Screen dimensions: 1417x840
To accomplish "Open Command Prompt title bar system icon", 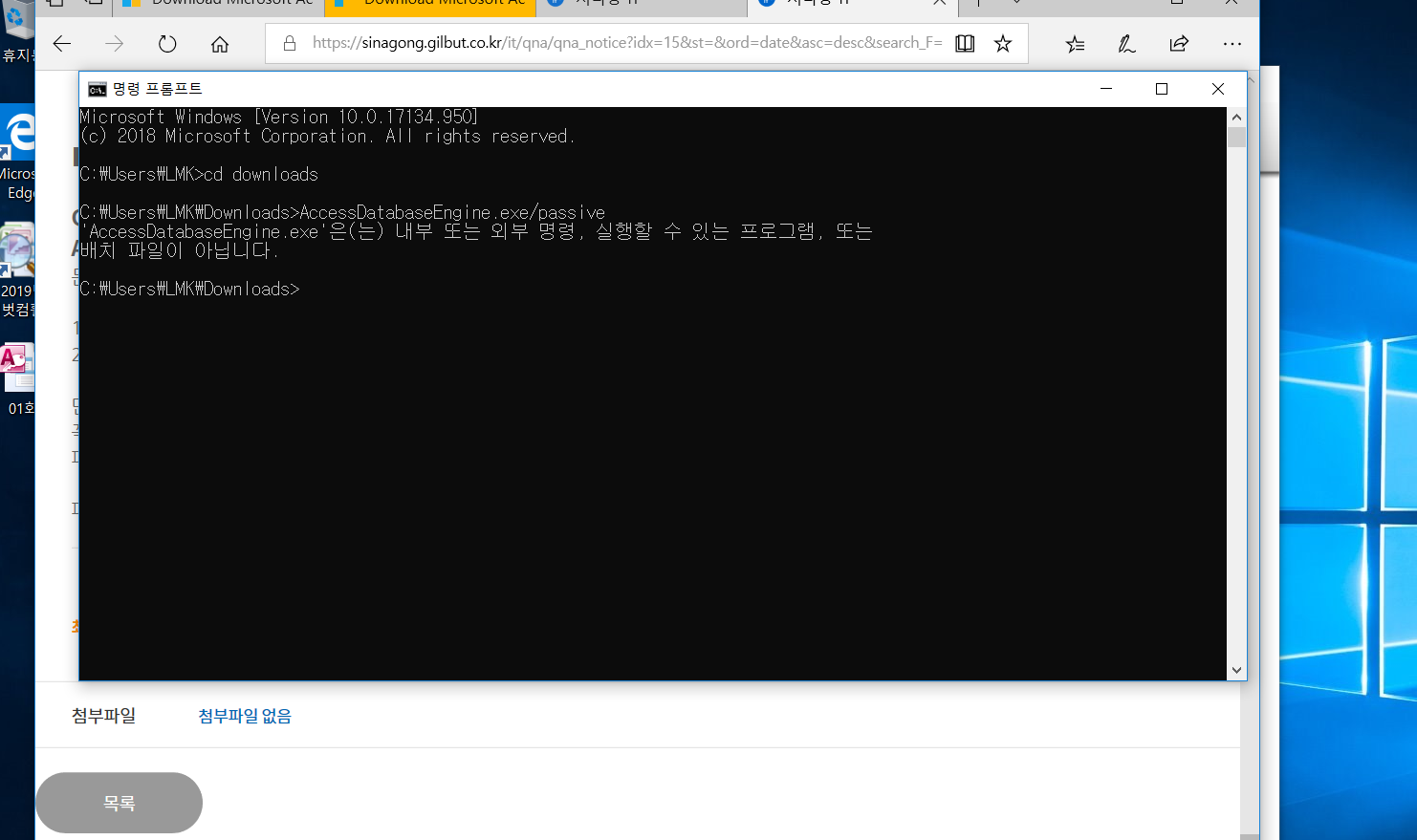I will (x=97, y=89).
